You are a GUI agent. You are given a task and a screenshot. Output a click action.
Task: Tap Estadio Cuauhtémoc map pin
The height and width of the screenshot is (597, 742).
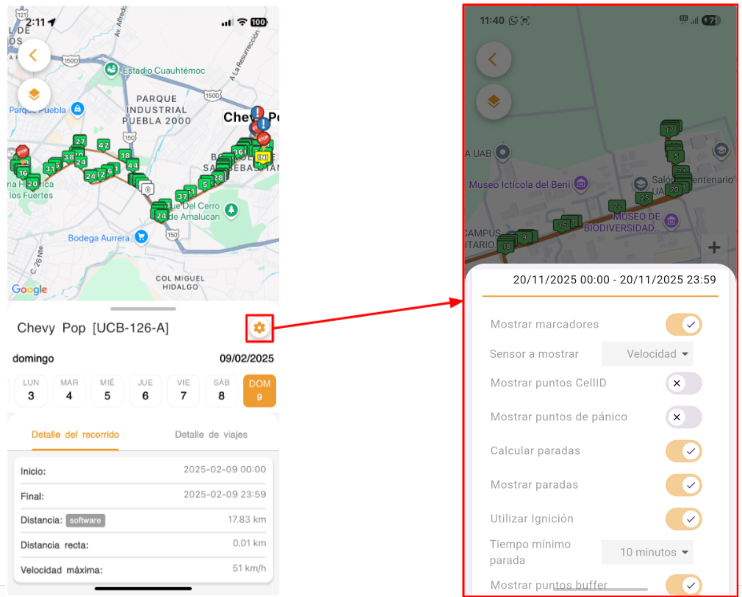111,70
